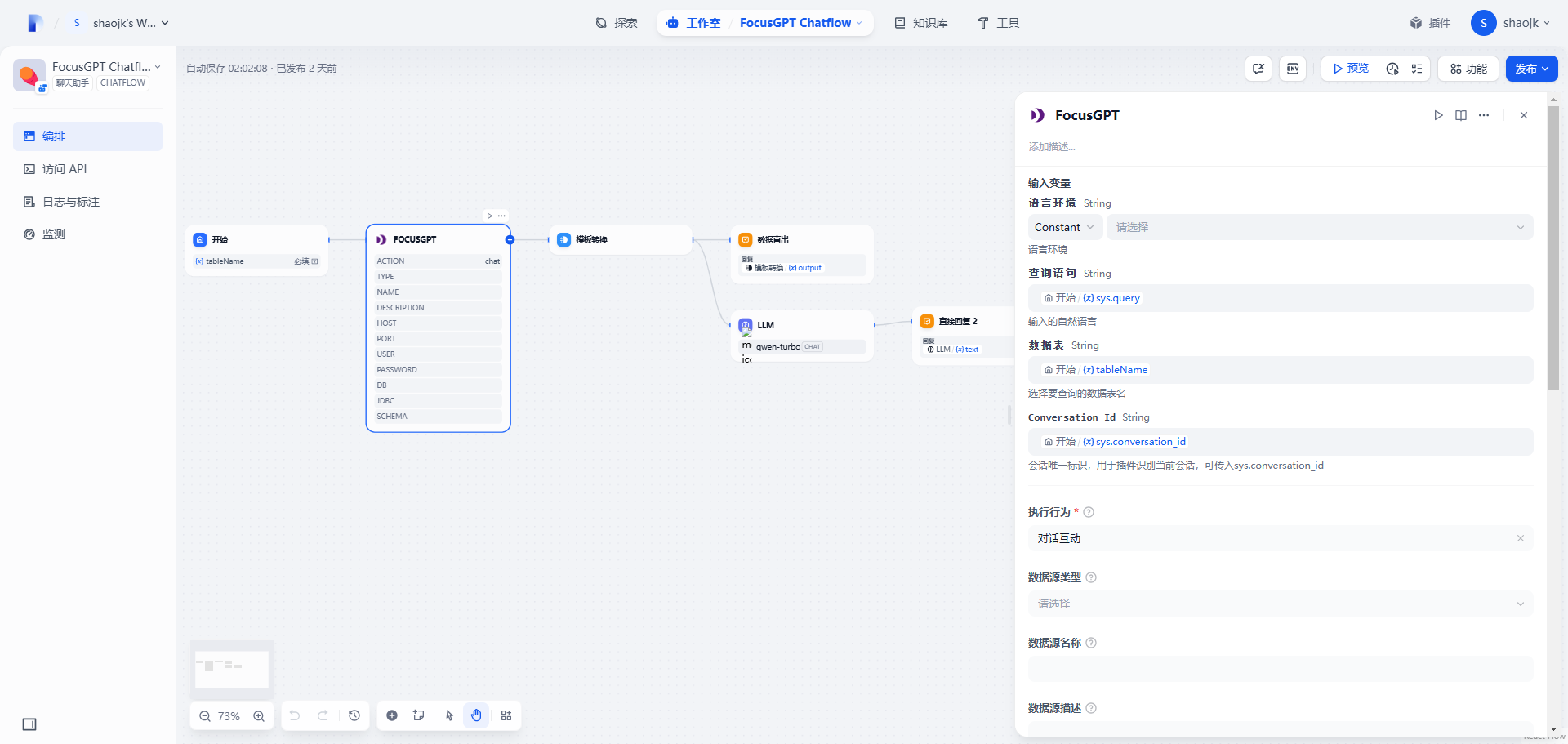Open the user avatar S
1568x744 pixels.
[1484, 23]
